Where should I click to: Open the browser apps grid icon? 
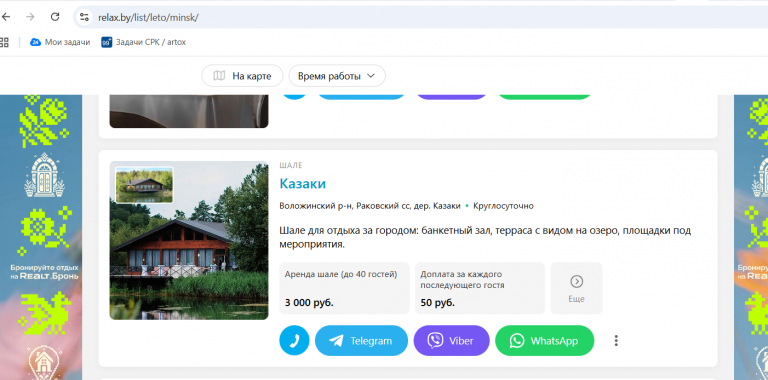tap(4, 42)
